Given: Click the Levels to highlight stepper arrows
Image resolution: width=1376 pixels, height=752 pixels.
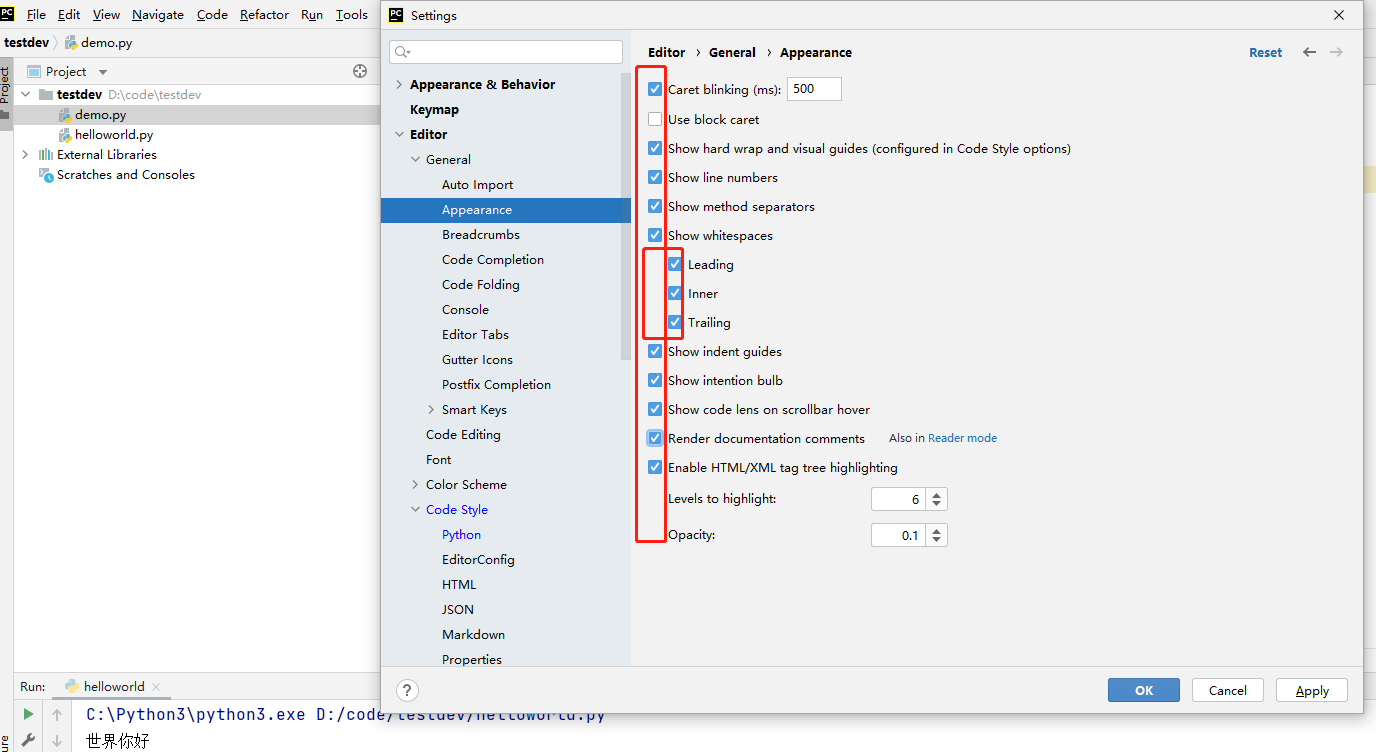Looking at the screenshot, I should 936,499.
